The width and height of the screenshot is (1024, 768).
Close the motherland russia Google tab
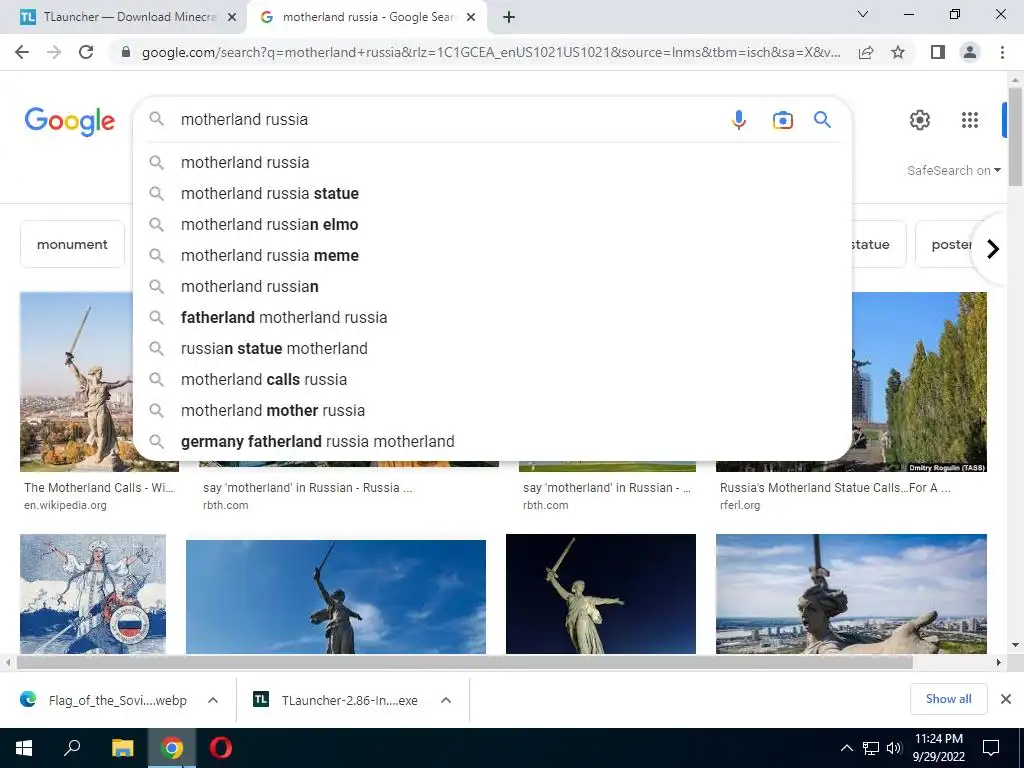(471, 17)
